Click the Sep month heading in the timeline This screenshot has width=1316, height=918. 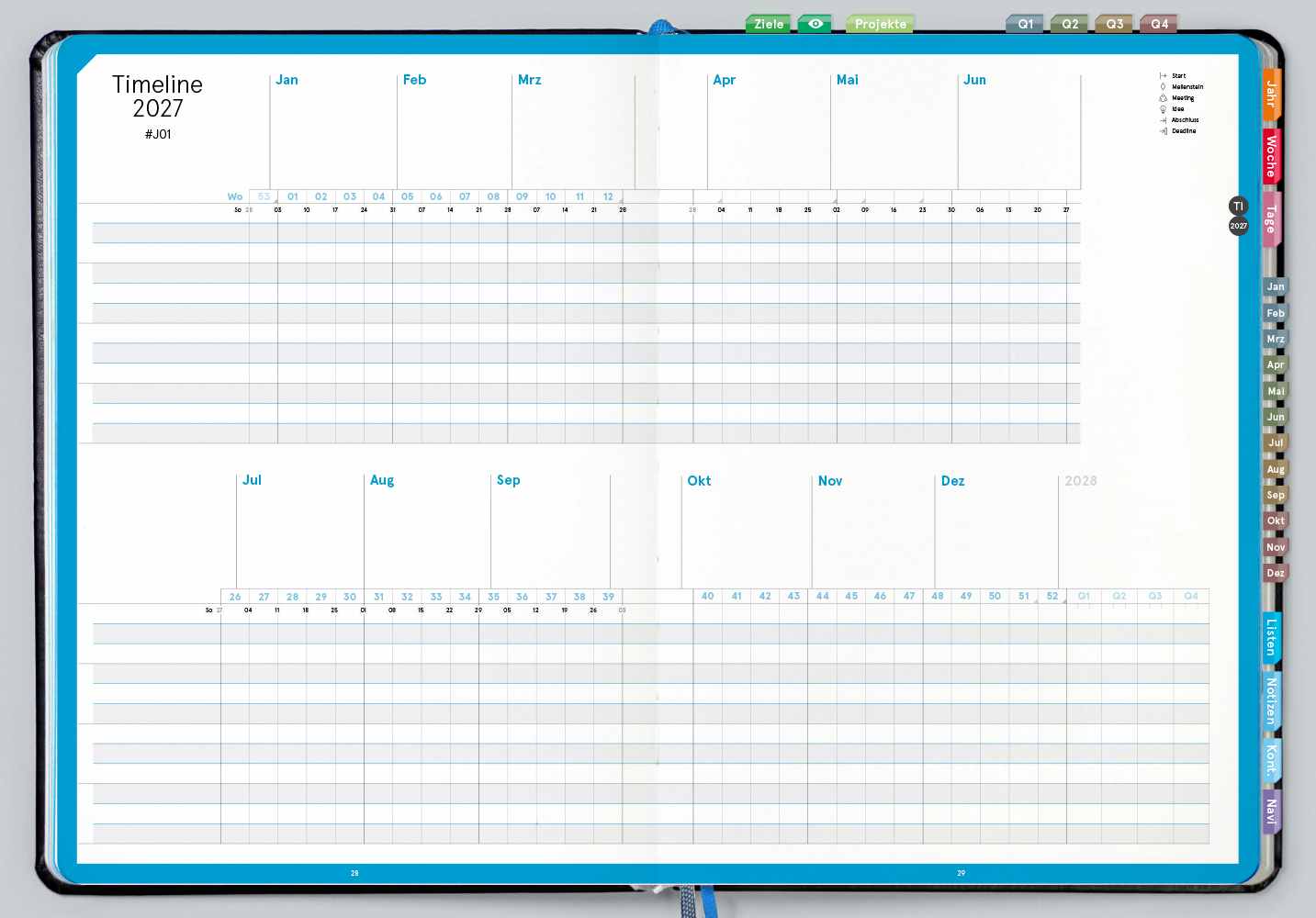(508, 480)
